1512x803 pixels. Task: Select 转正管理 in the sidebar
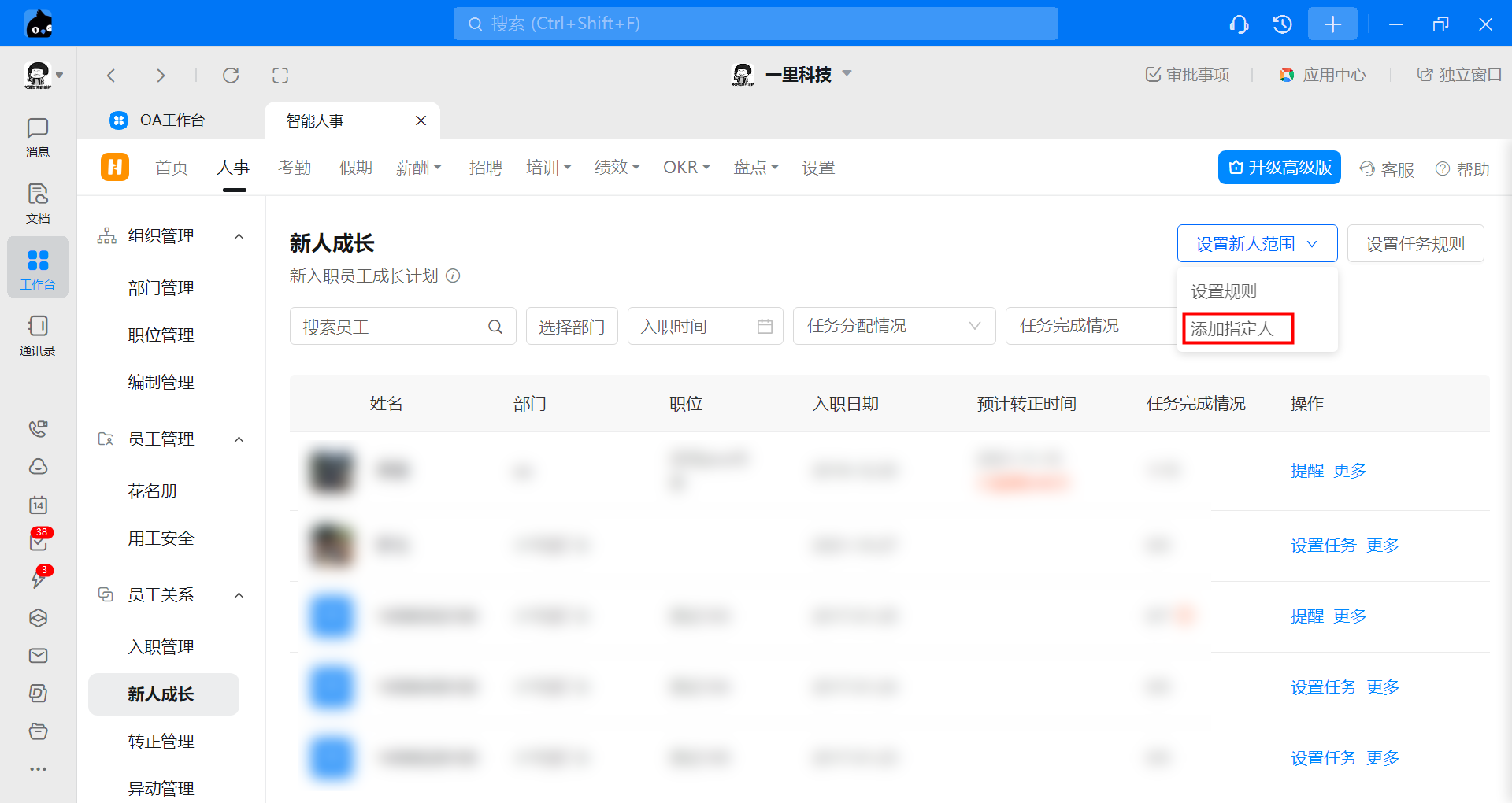coord(161,742)
